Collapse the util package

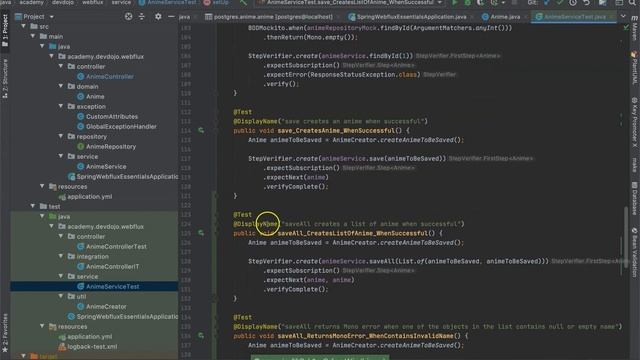point(61,296)
